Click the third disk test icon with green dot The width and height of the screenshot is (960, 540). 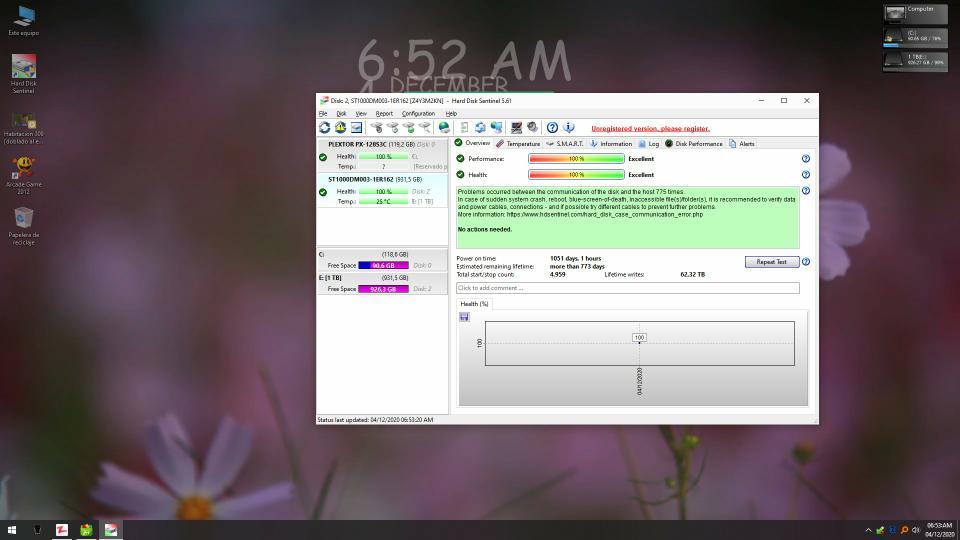point(408,127)
